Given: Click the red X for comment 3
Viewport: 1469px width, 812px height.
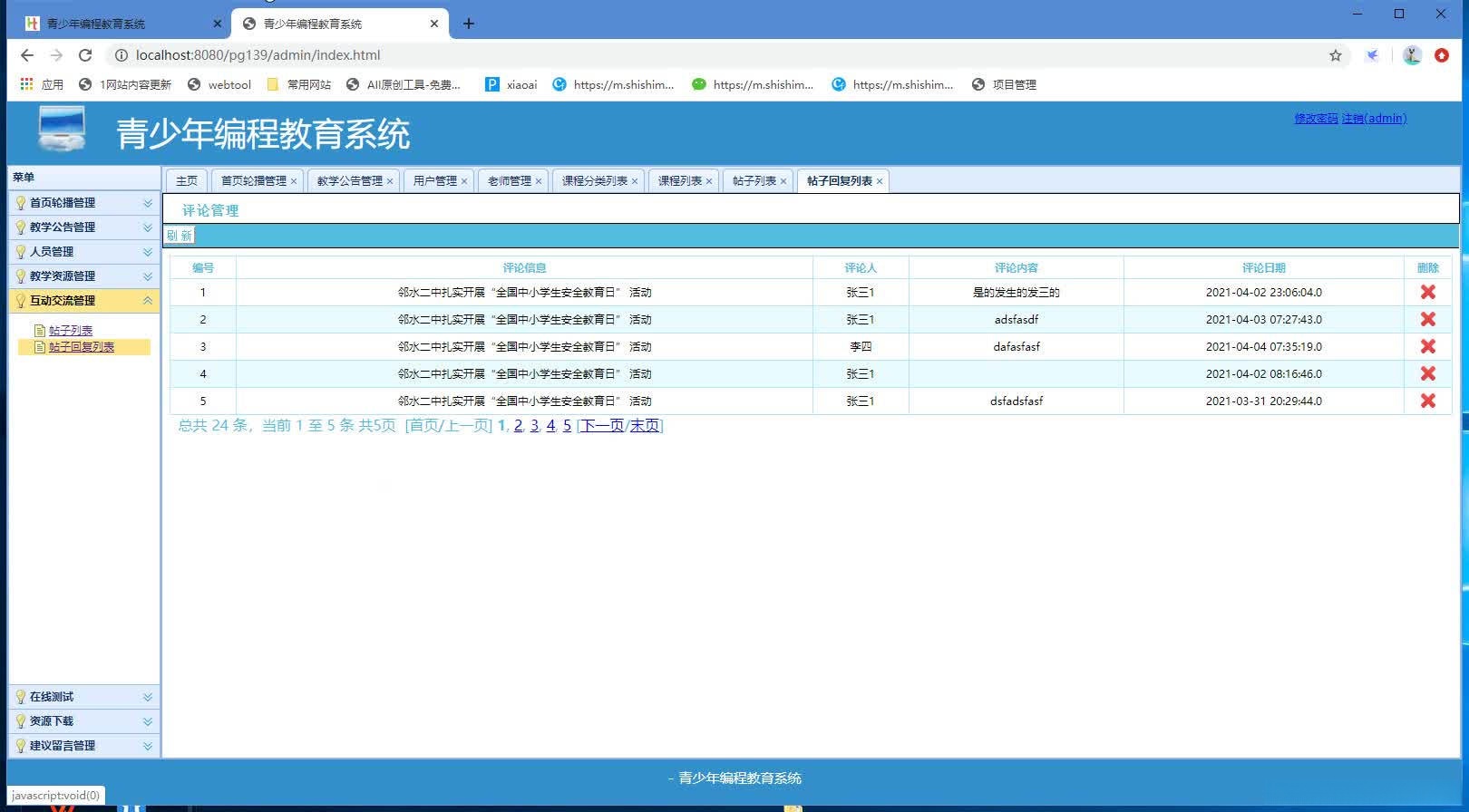Looking at the screenshot, I should [1427, 346].
